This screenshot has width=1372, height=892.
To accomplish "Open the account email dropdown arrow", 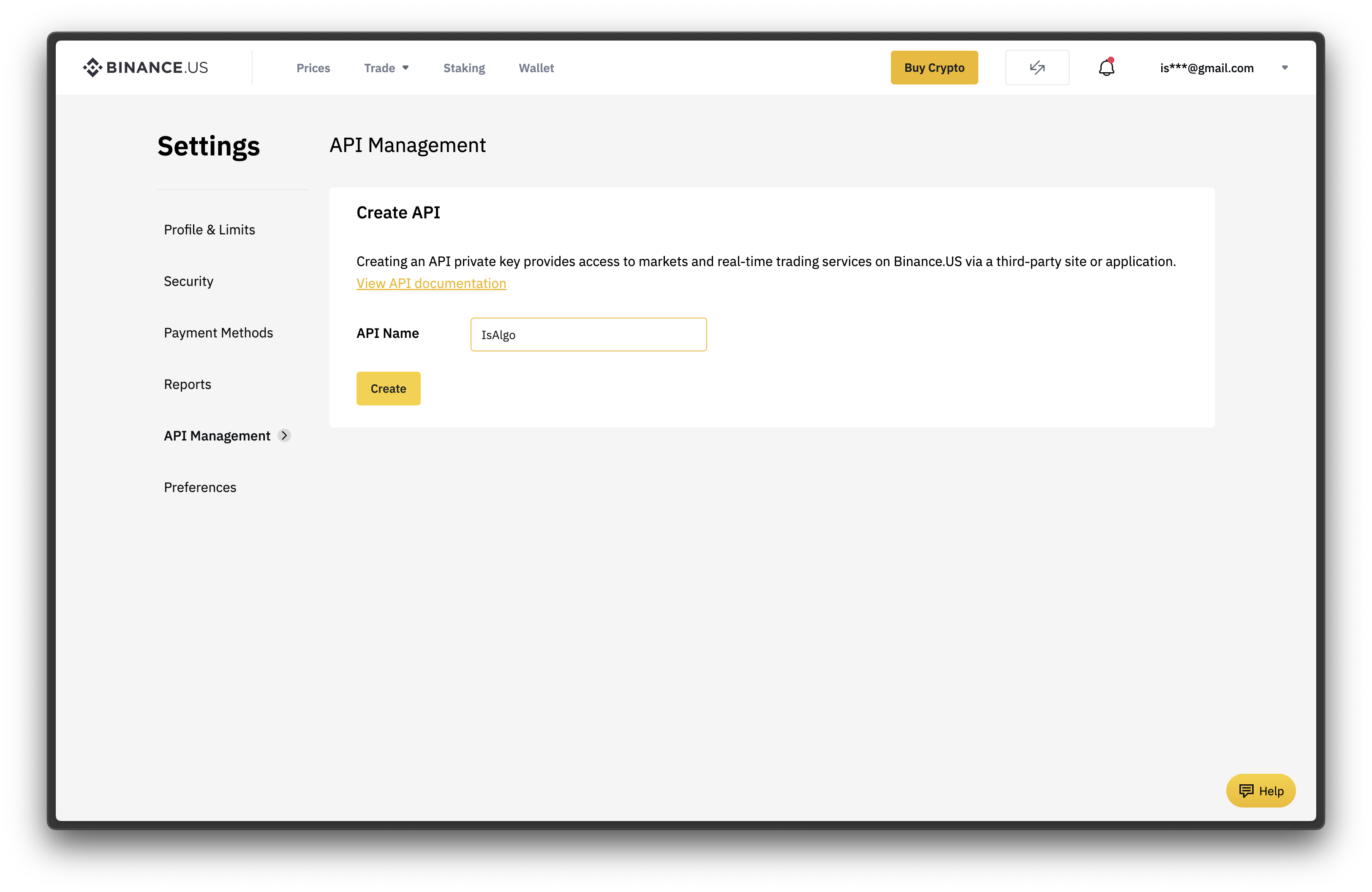I will [1285, 68].
